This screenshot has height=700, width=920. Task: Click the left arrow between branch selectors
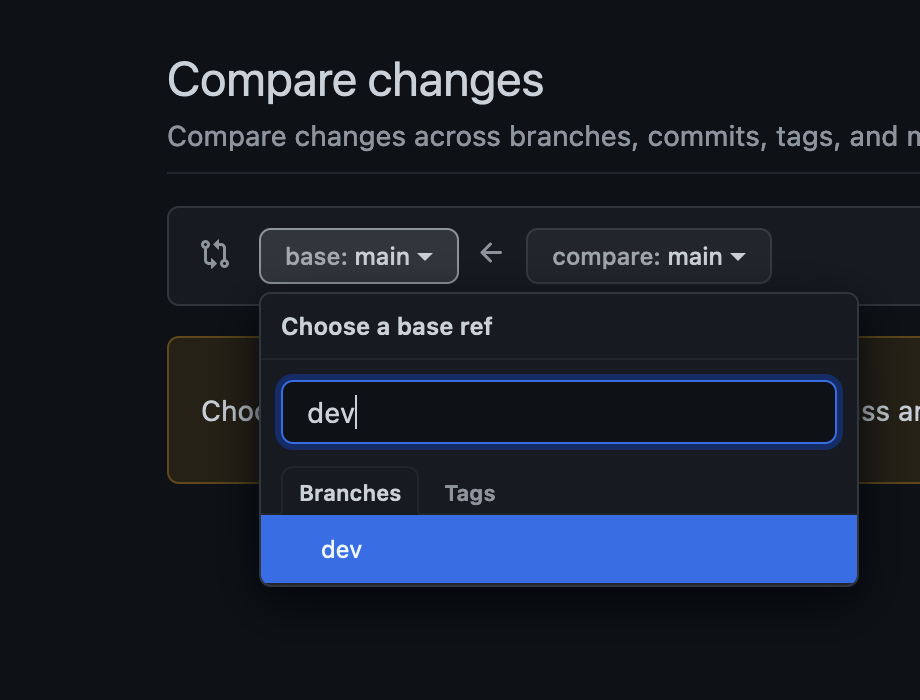point(491,254)
